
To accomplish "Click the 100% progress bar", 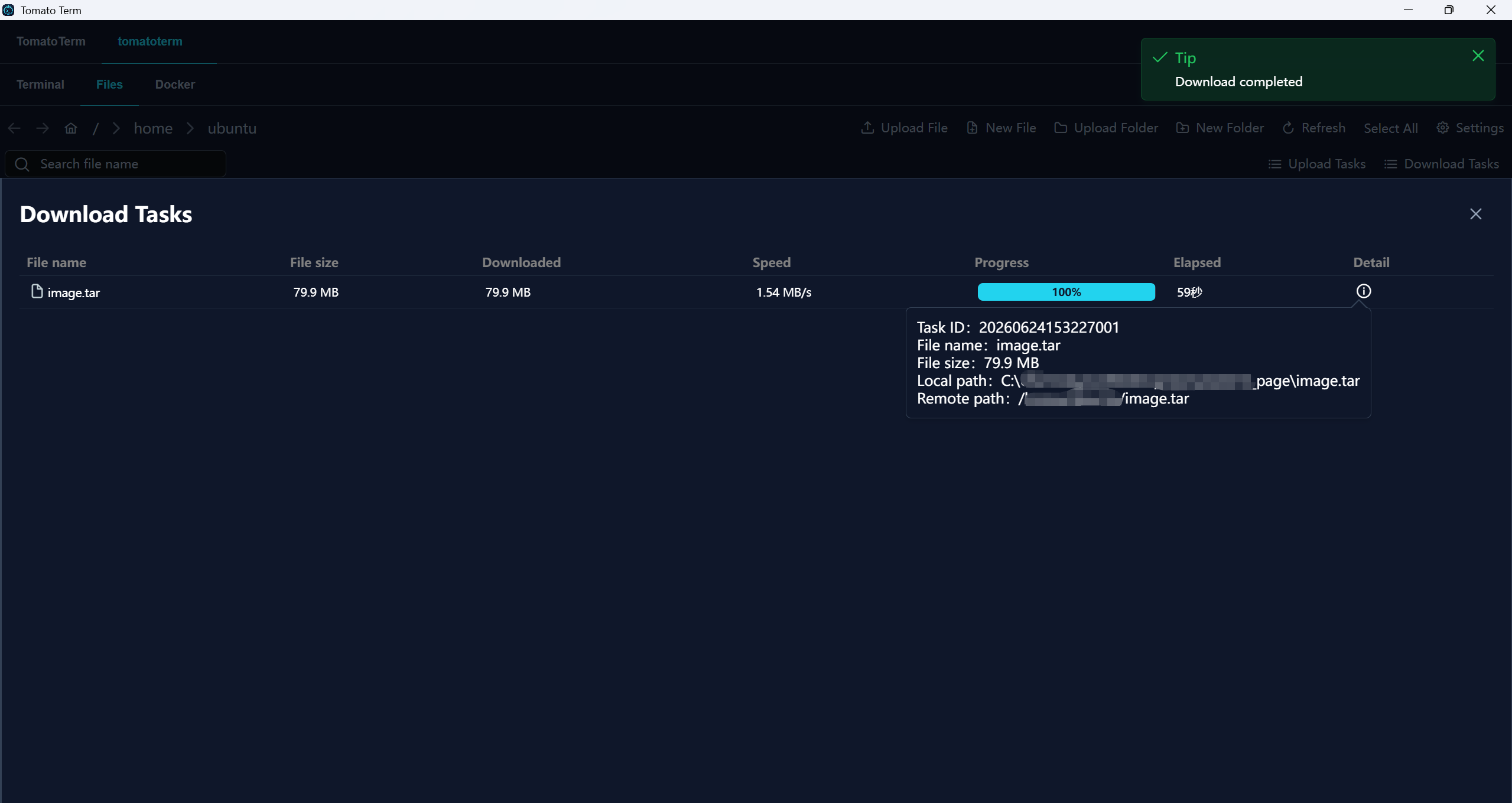I will [1066, 292].
